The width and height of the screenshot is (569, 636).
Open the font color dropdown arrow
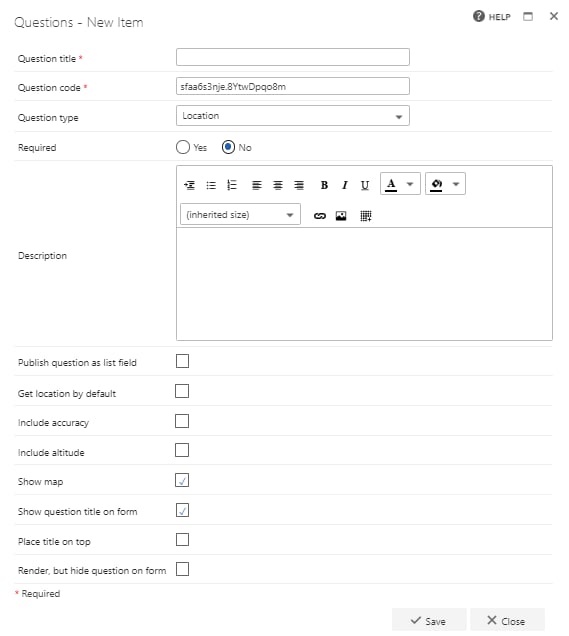coord(410,184)
